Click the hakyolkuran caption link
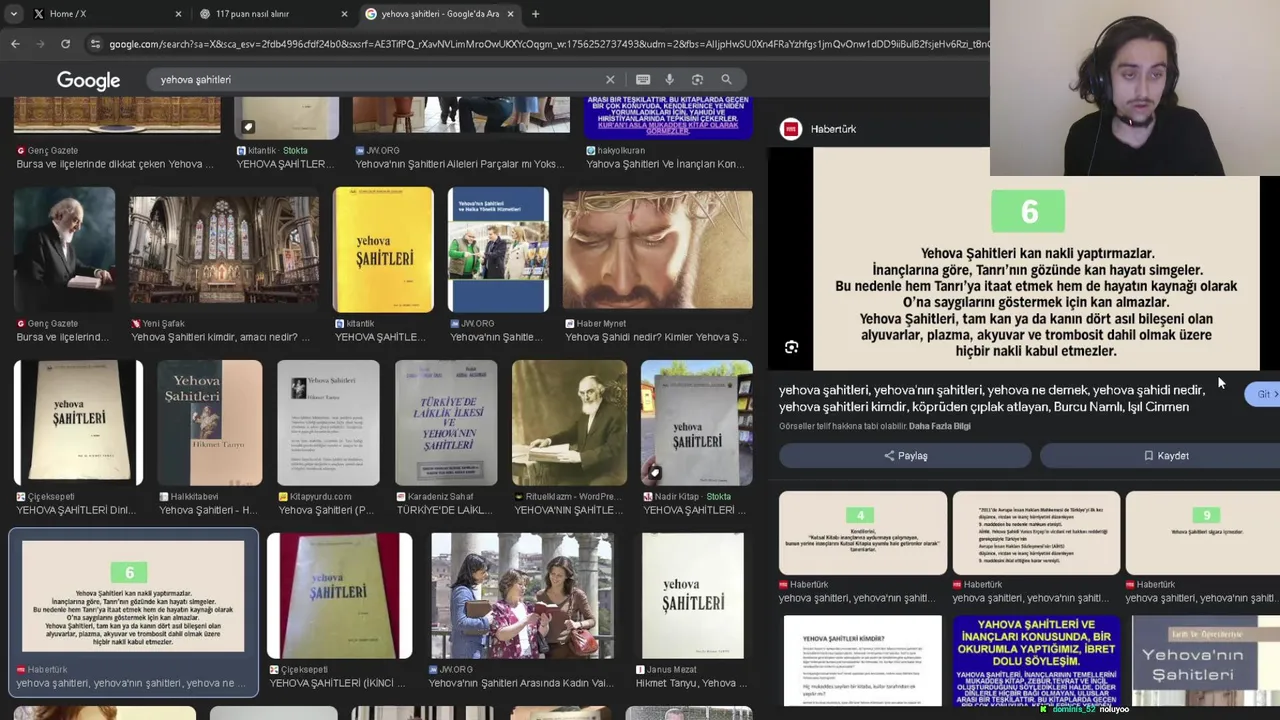 tap(665, 164)
